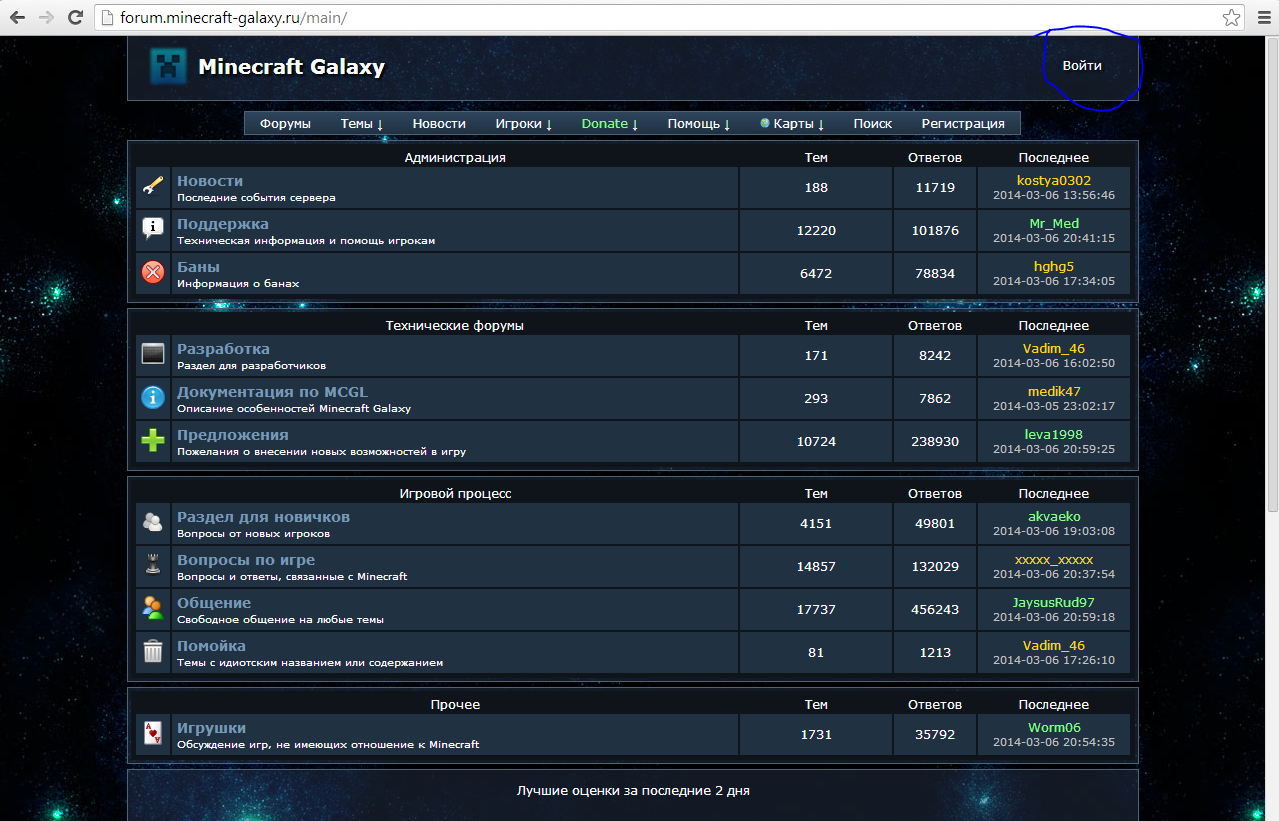Open user profile Mr_Med
Screen dimensions: 1279x821
pos(1054,224)
